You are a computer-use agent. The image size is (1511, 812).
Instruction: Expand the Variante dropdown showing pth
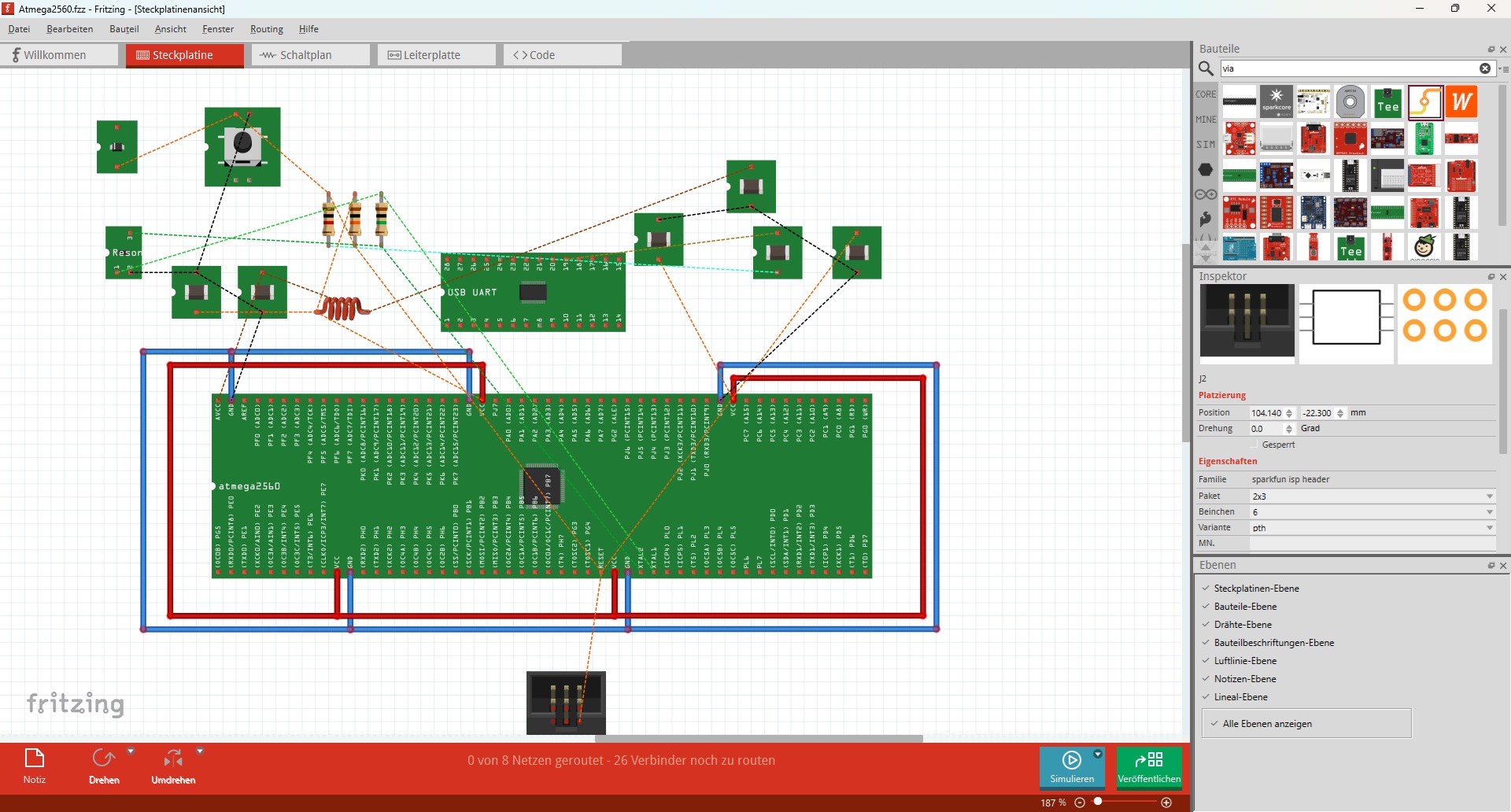pos(1372,528)
